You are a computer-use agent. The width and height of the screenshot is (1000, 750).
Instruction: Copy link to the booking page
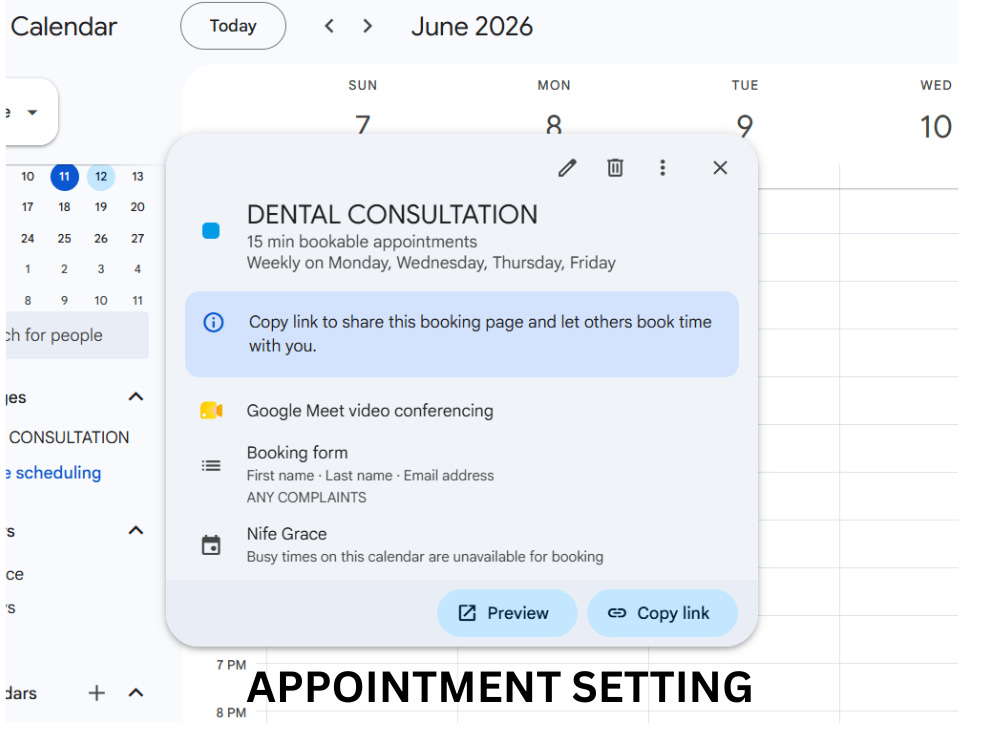point(662,613)
